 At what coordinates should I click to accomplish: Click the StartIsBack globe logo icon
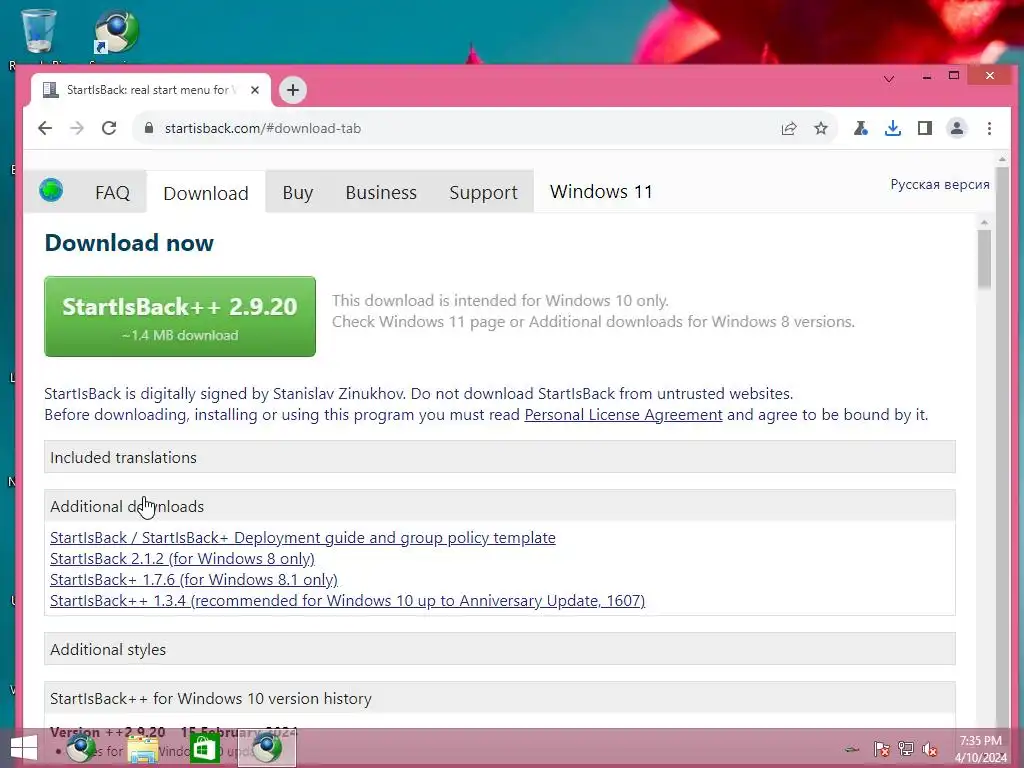coord(51,191)
